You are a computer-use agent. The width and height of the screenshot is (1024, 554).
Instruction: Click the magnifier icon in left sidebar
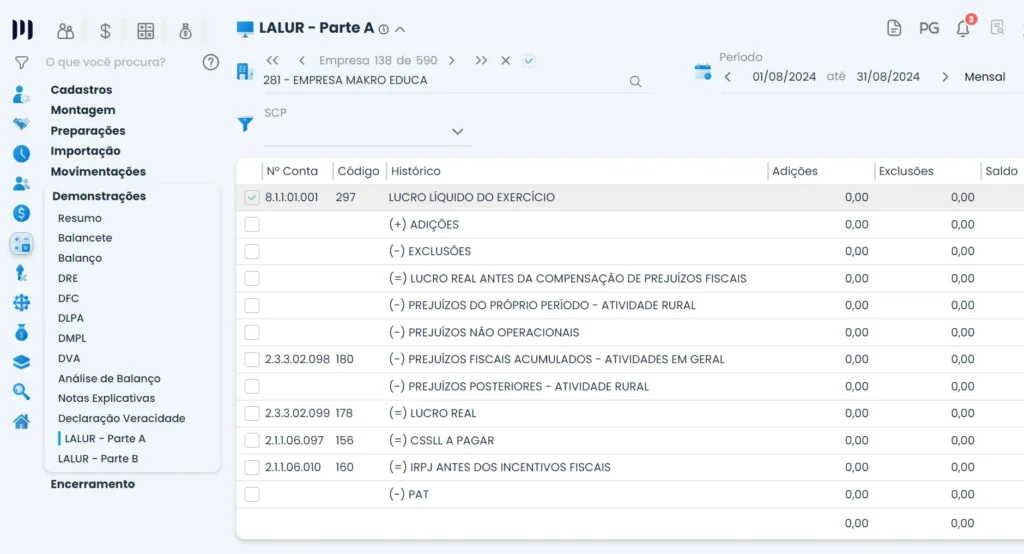(x=21, y=391)
